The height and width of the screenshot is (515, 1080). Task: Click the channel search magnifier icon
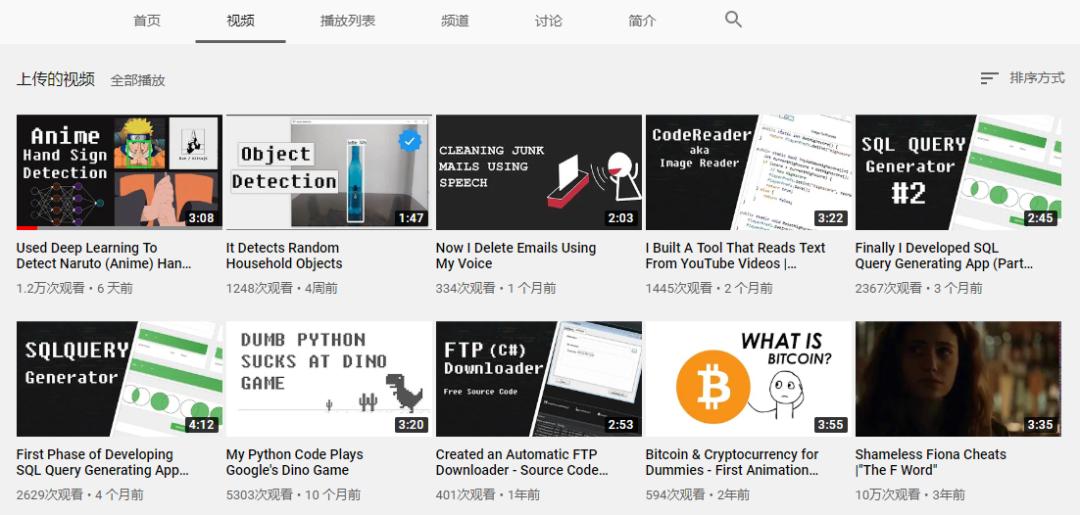coord(733,19)
